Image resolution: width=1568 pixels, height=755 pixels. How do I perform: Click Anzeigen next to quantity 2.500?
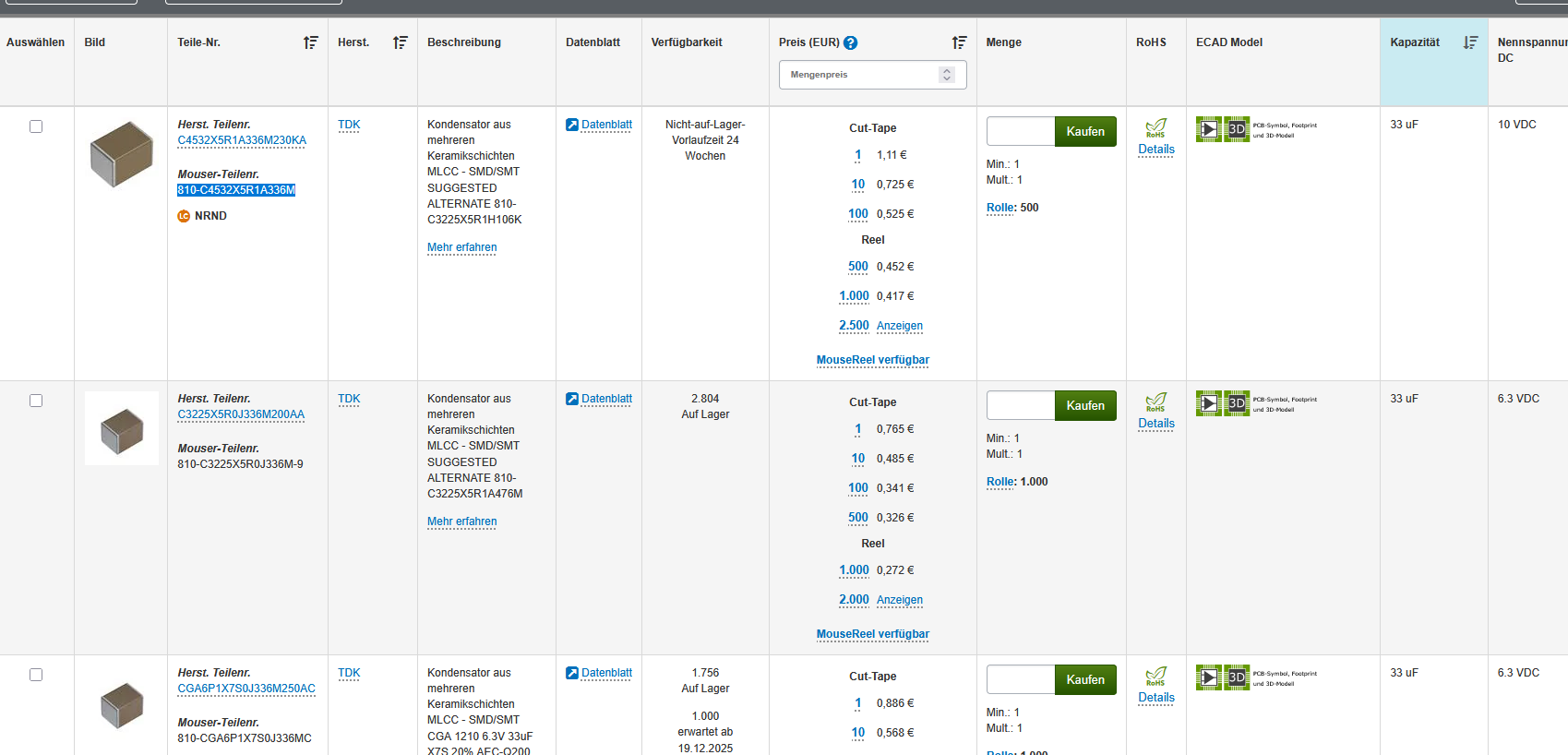click(900, 326)
